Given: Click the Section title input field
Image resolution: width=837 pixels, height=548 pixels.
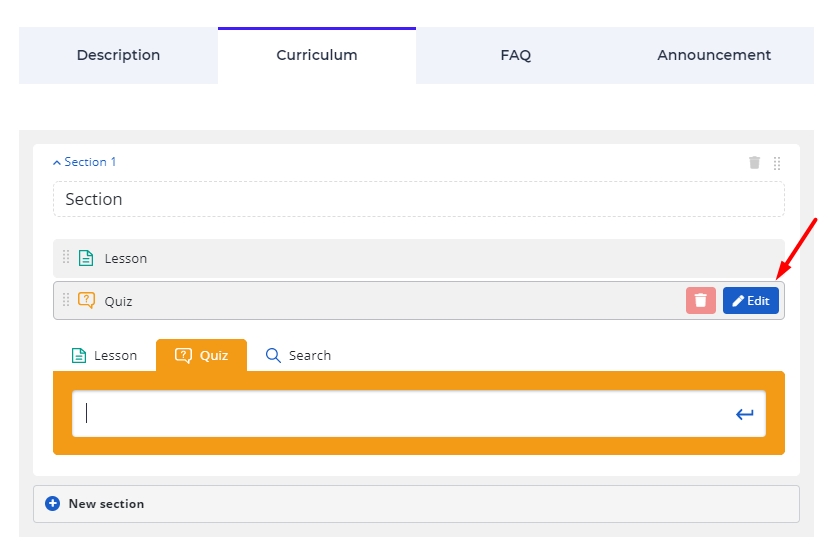Looking at the screenshot, I should [418, 199].
